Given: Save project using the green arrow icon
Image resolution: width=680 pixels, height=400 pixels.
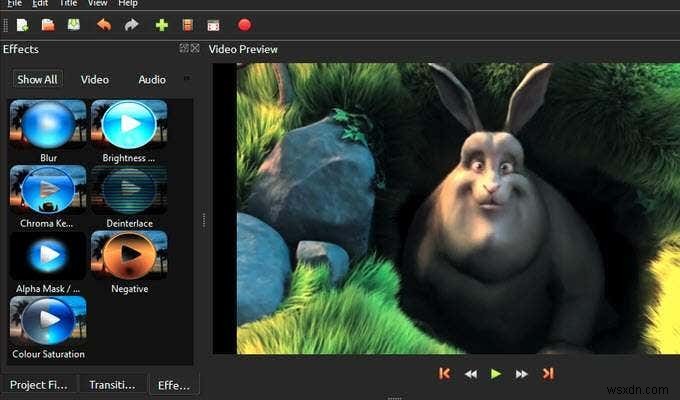Looking at the screenshot, I should point(74,25).
